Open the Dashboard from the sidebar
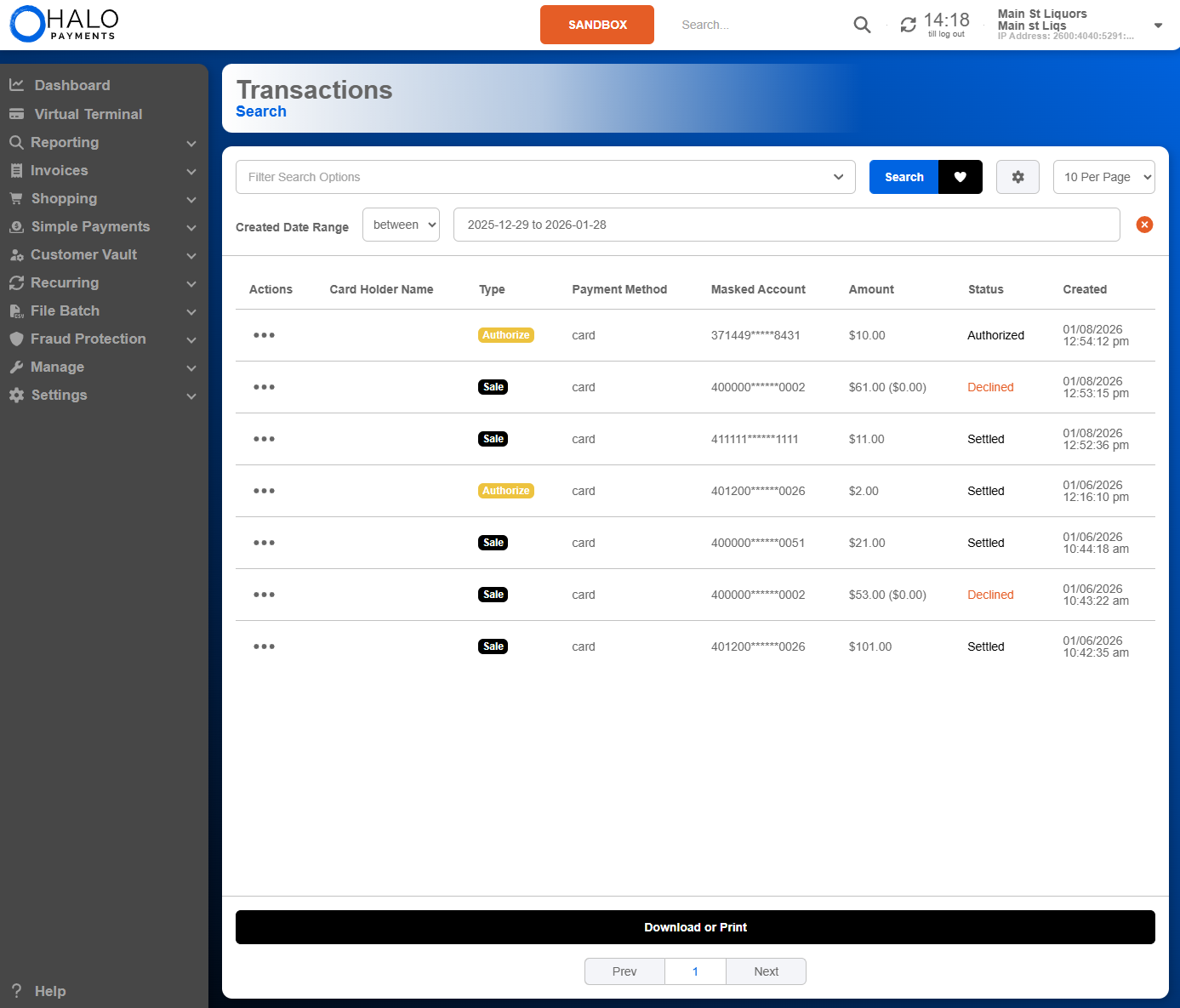 pos(71,85)
